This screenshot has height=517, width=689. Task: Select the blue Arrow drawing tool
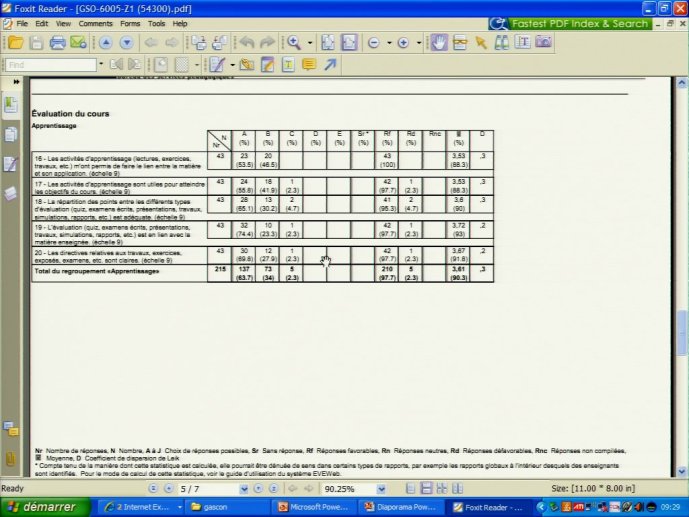point(330,65)
